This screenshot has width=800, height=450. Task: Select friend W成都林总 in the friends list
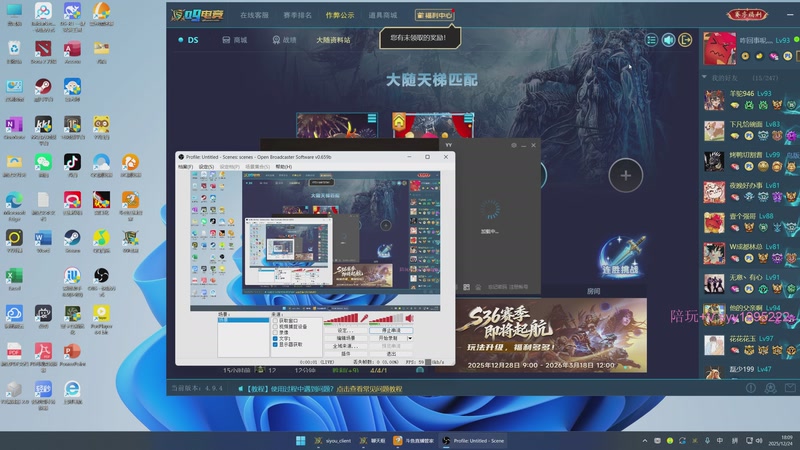click(x=749, y=253)
